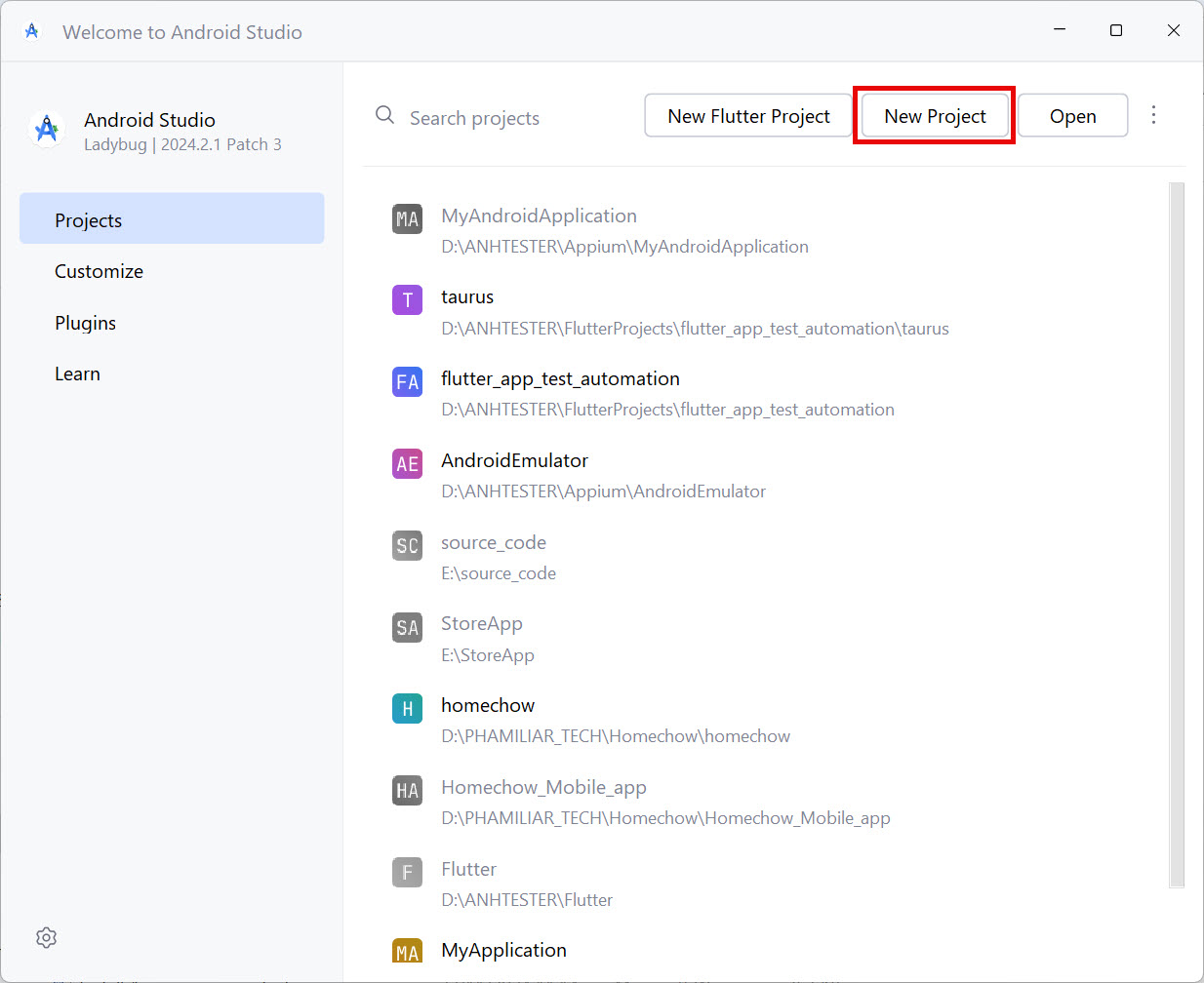Open the homechow project
Viewport: 1204px width, 983px height.
766,721
